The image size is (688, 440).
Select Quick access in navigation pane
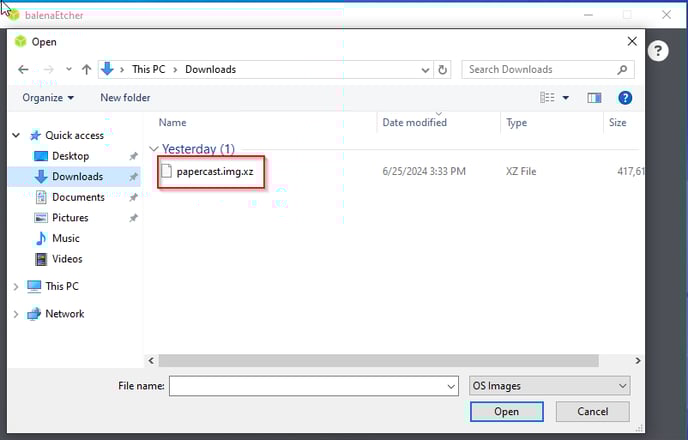[x=74, y=135]
